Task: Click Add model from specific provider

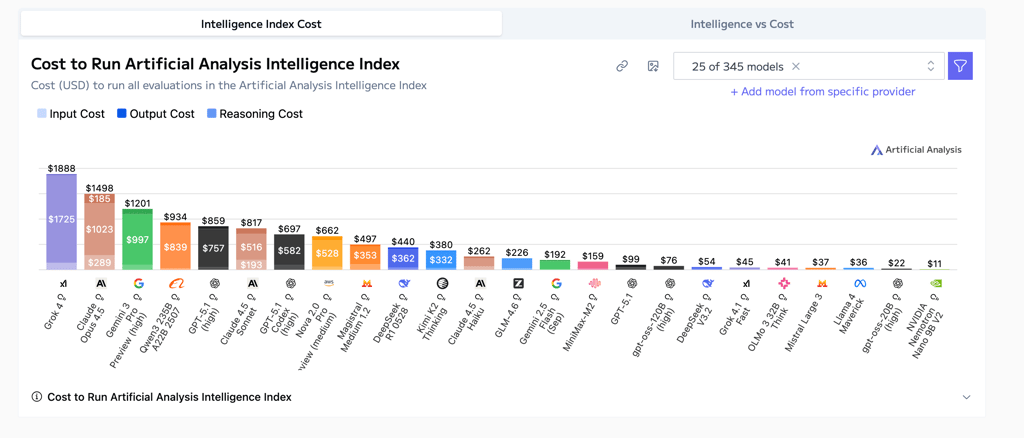Action: (x=823, y=91)
